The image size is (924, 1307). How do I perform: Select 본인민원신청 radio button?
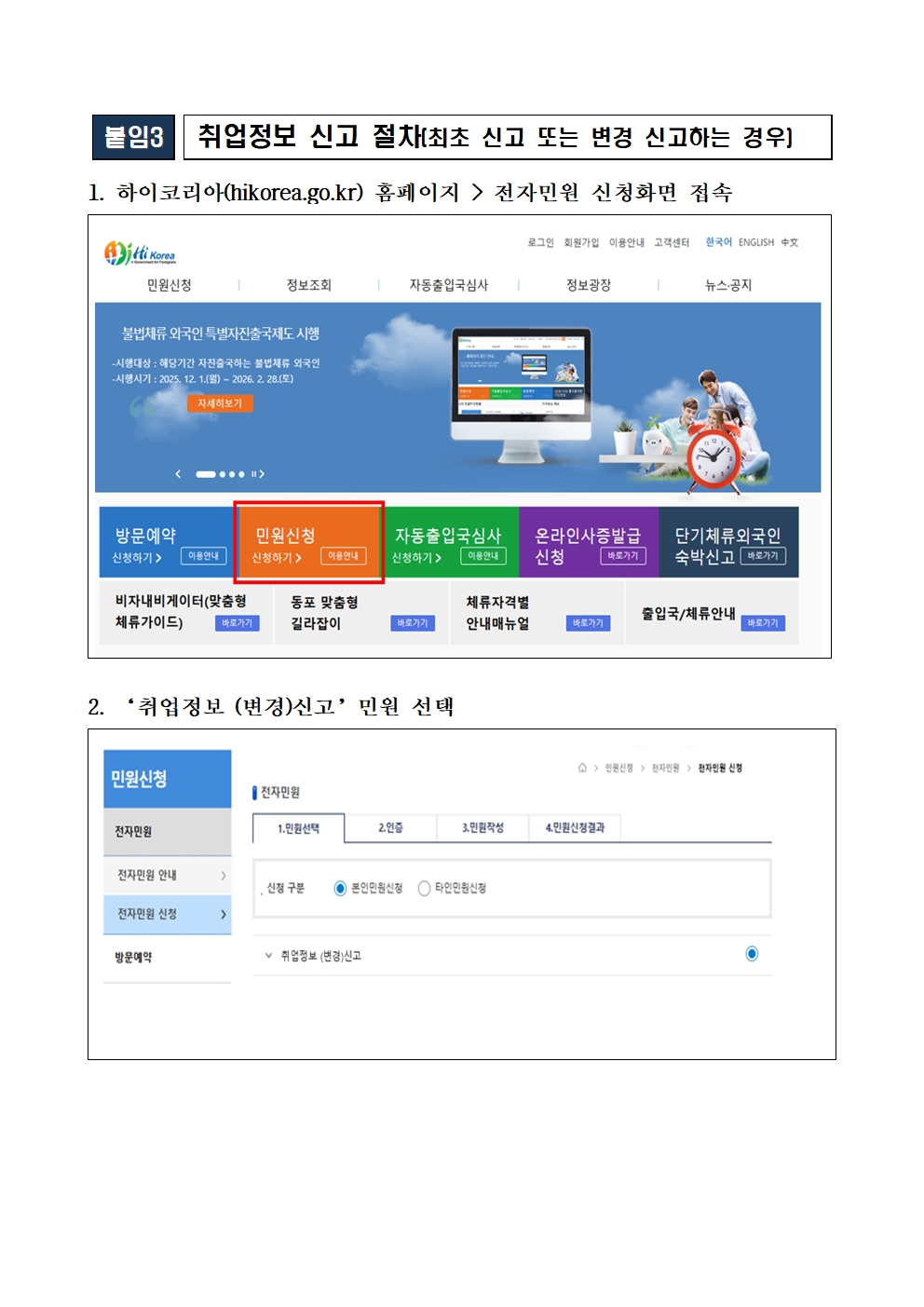340,888
